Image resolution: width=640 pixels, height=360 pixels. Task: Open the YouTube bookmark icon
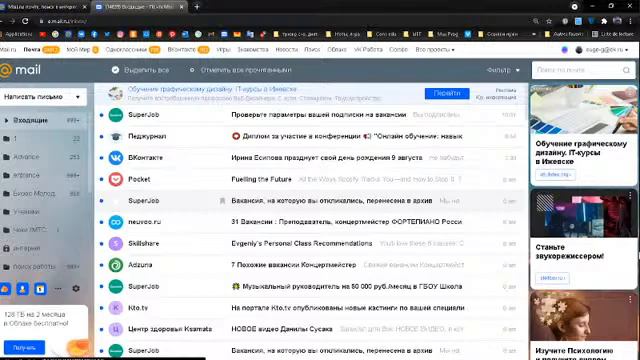tap(42, 34)
